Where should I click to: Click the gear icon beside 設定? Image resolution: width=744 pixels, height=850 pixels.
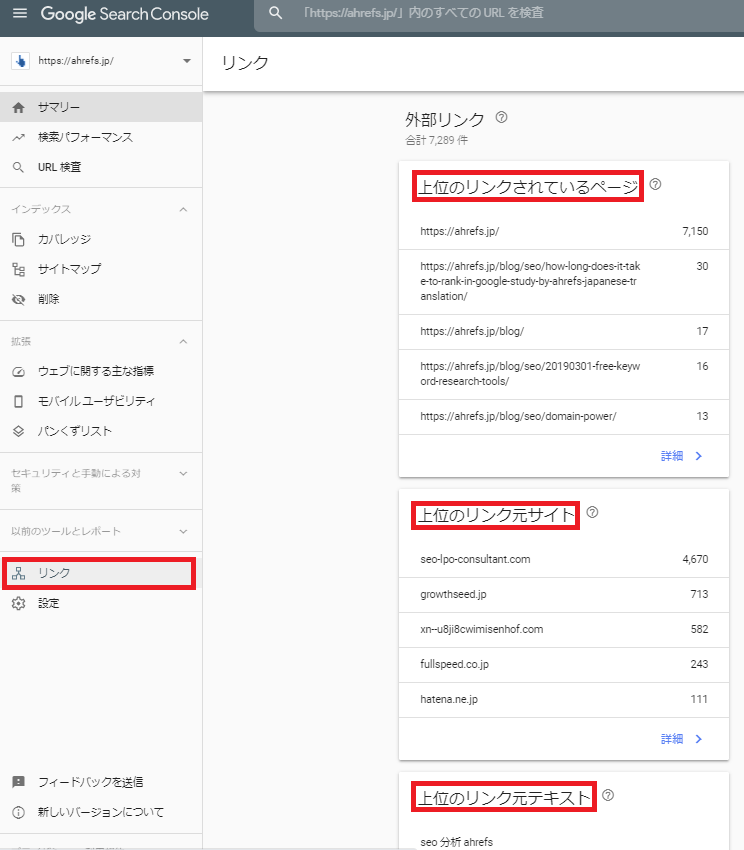18,603
